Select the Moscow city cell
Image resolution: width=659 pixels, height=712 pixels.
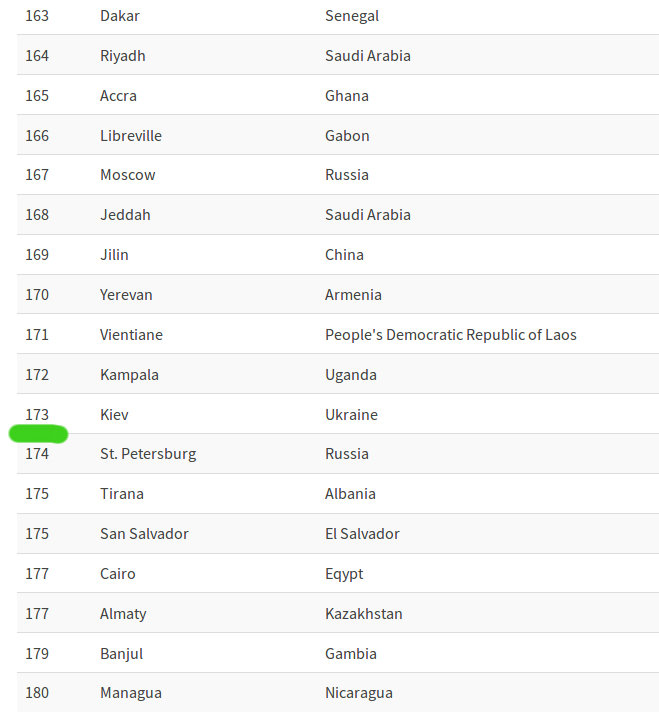pyautogui.click(x=127, y=175)
